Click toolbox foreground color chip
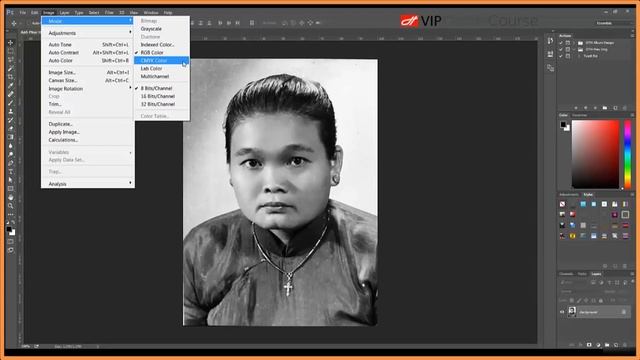The image size is (640, 360). point(9,230)
